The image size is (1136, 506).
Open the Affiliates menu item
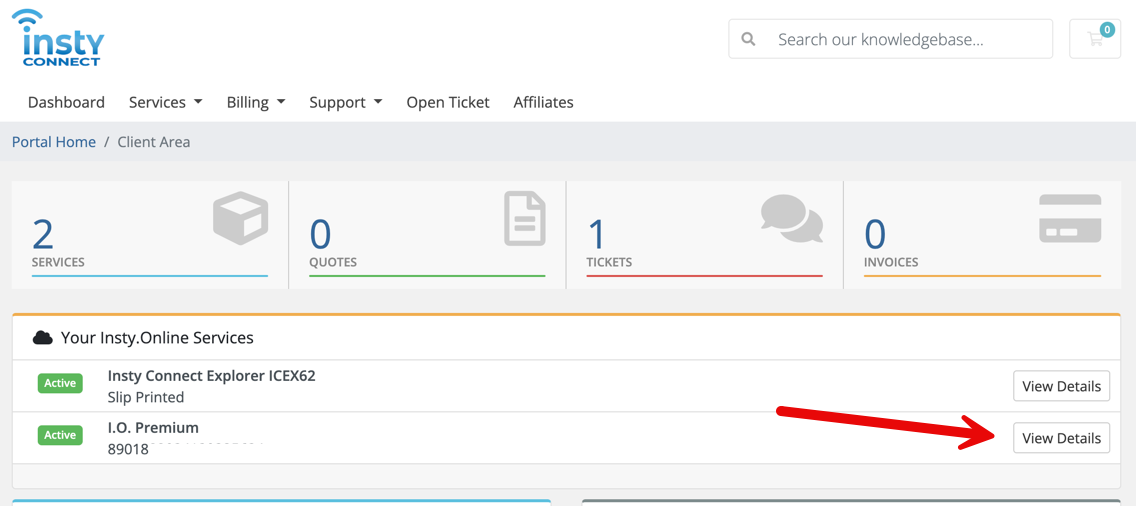[543, 102]
